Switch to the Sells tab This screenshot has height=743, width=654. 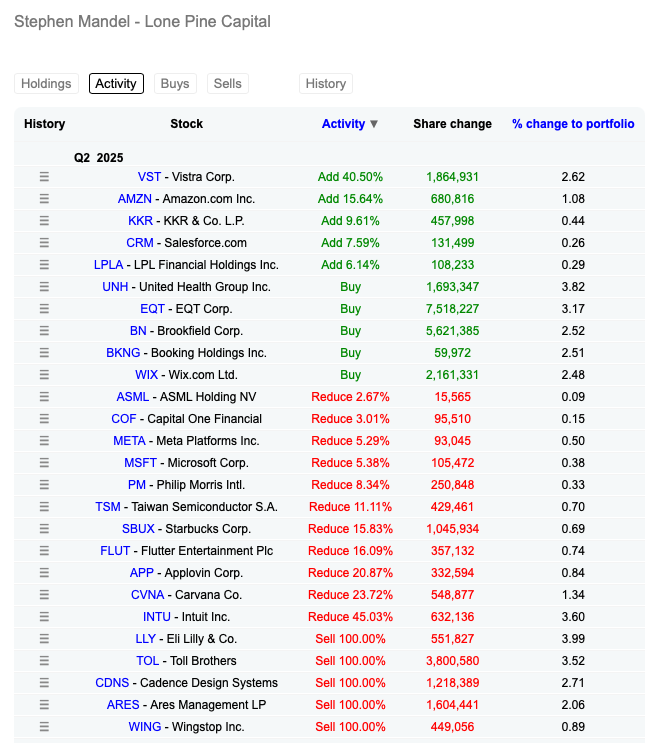tap(227, 83)
